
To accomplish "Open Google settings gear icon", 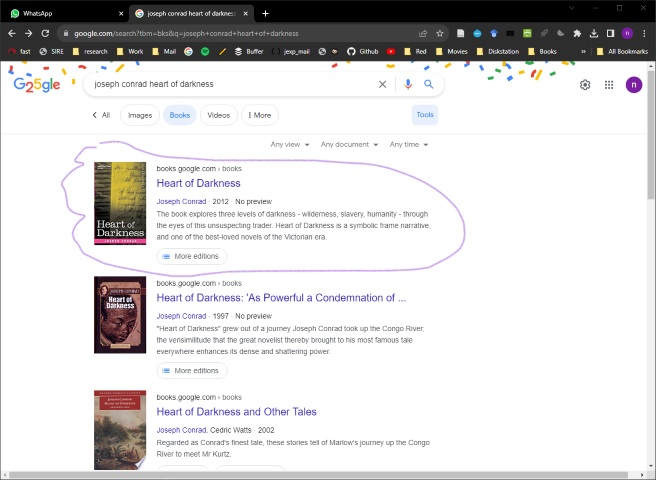I will click(x=585, y=85).
